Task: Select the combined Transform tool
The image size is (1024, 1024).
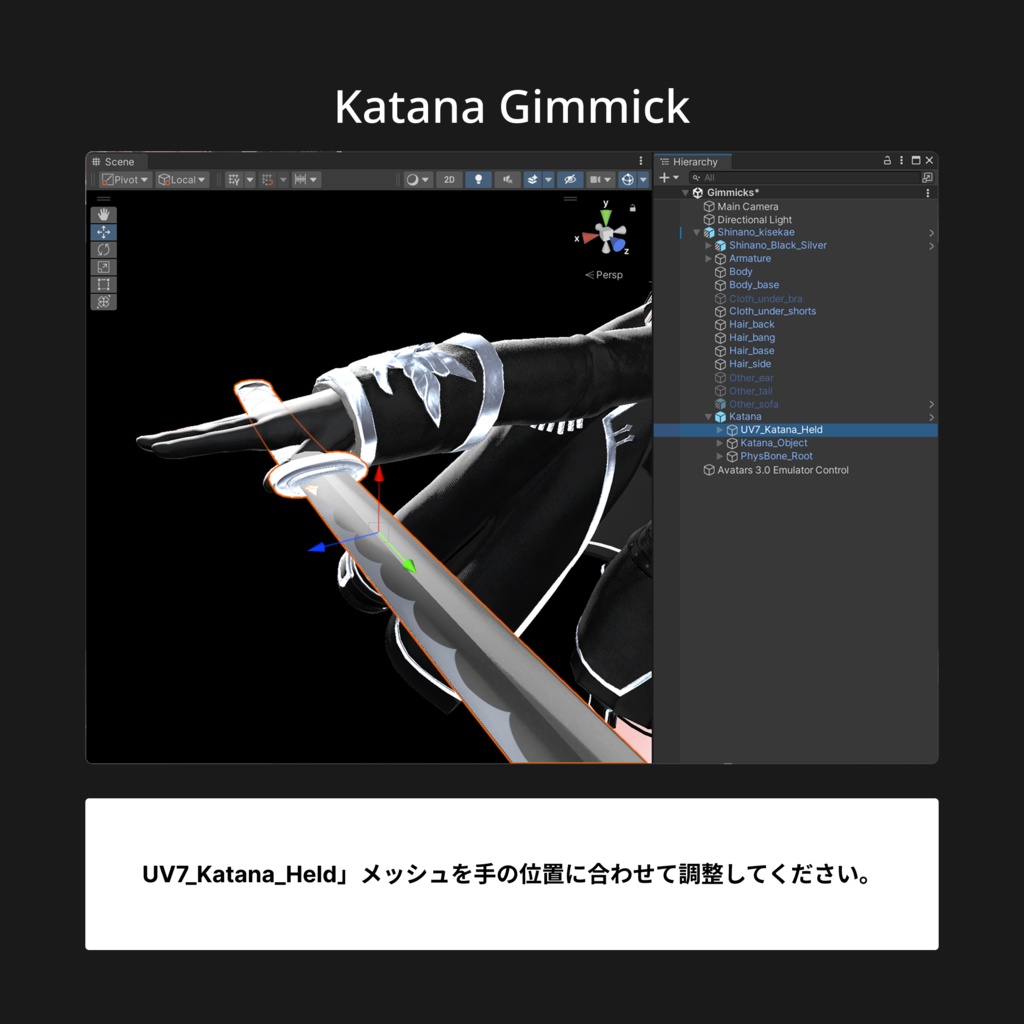Action: (103, 302)
